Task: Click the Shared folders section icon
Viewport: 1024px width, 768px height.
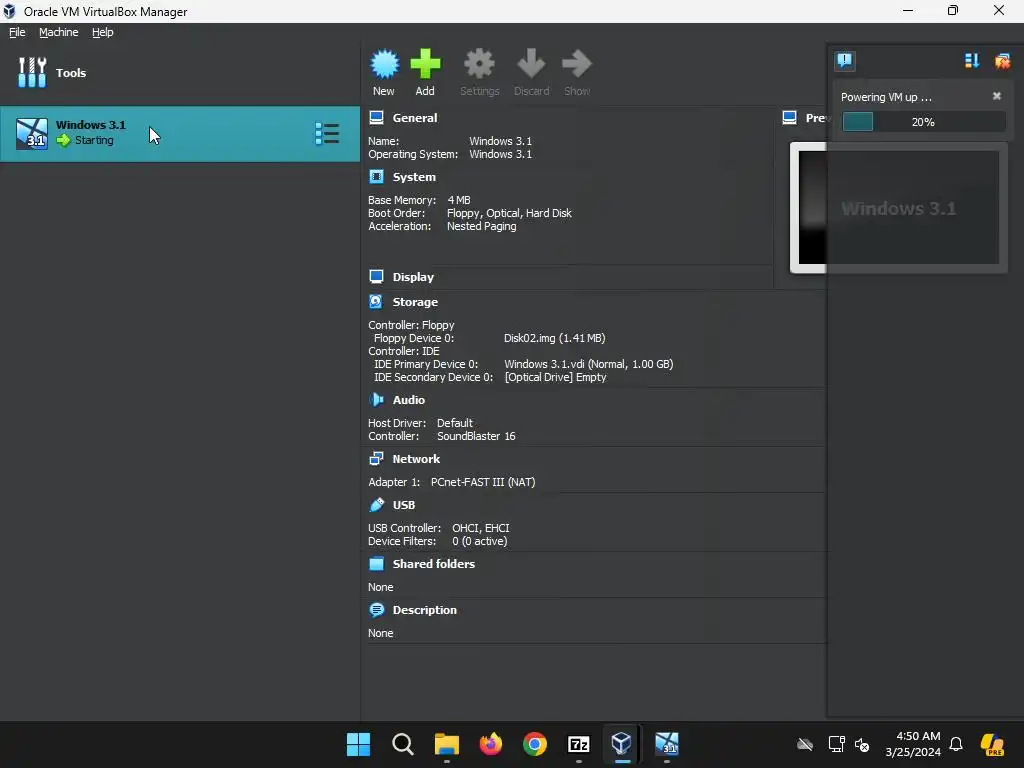Action: pyautogui.click(x=376, y=564)
